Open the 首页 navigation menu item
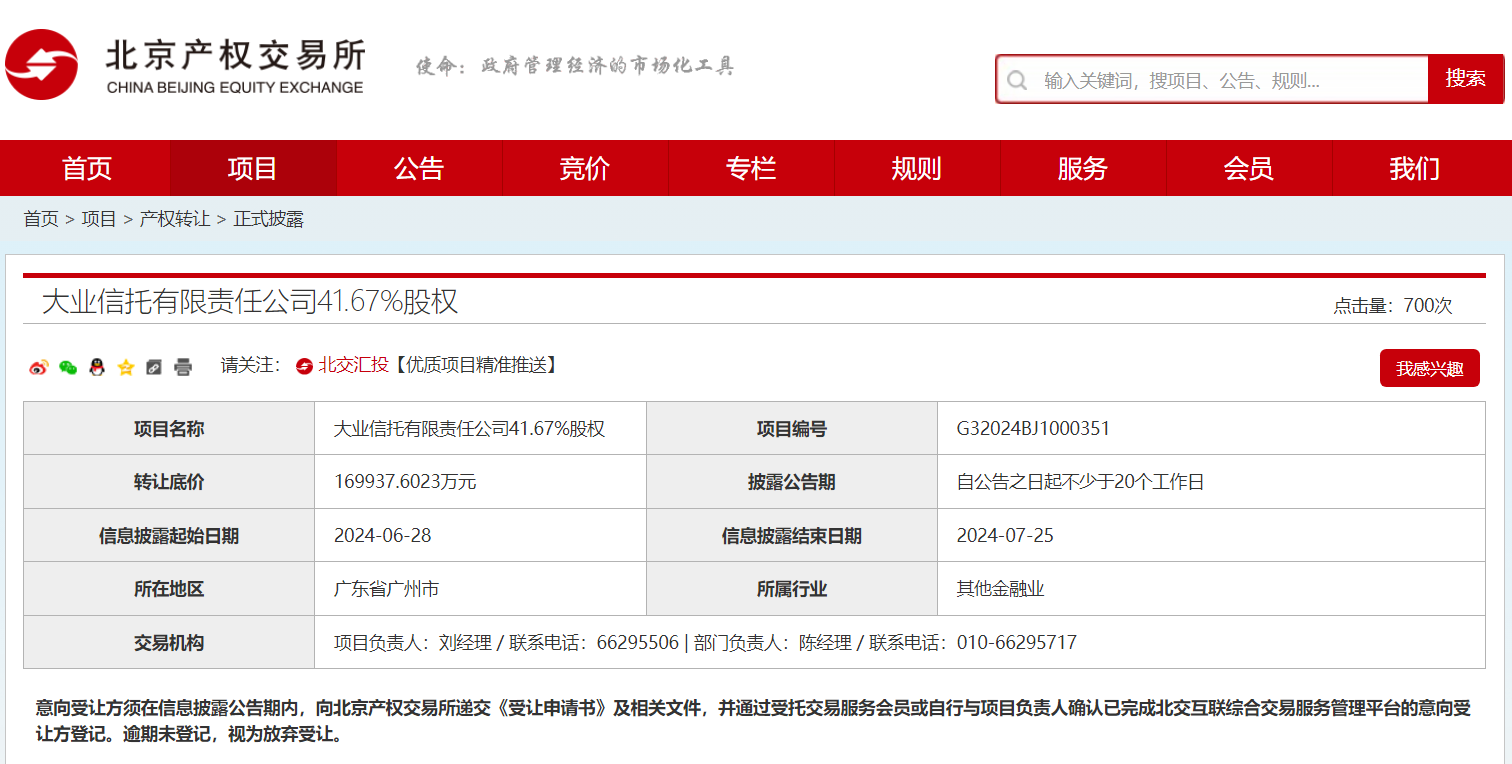This screenshot has width=1512, height=764. pos(87,168)
